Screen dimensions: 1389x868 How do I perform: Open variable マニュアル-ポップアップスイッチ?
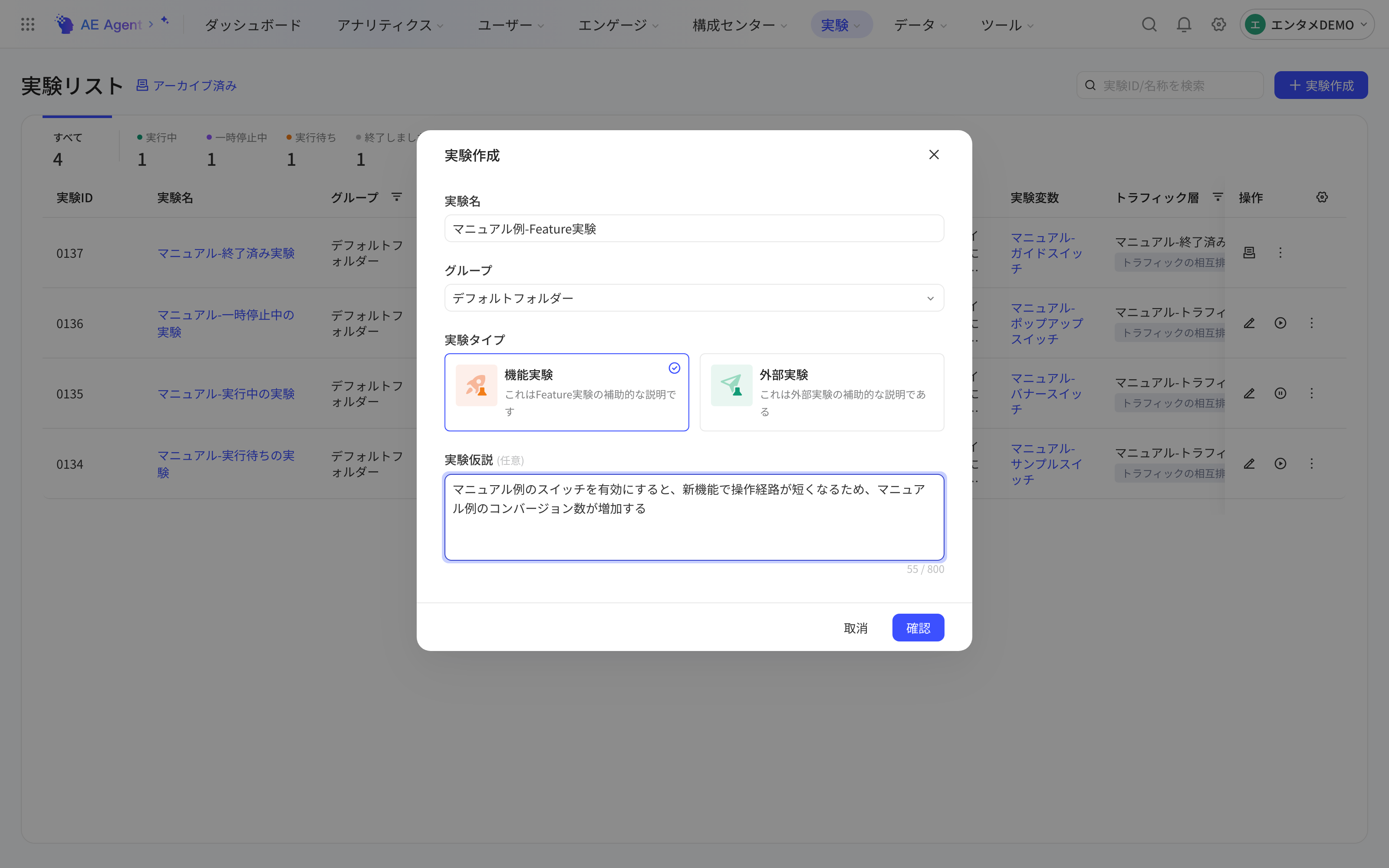pos(1047,323)
